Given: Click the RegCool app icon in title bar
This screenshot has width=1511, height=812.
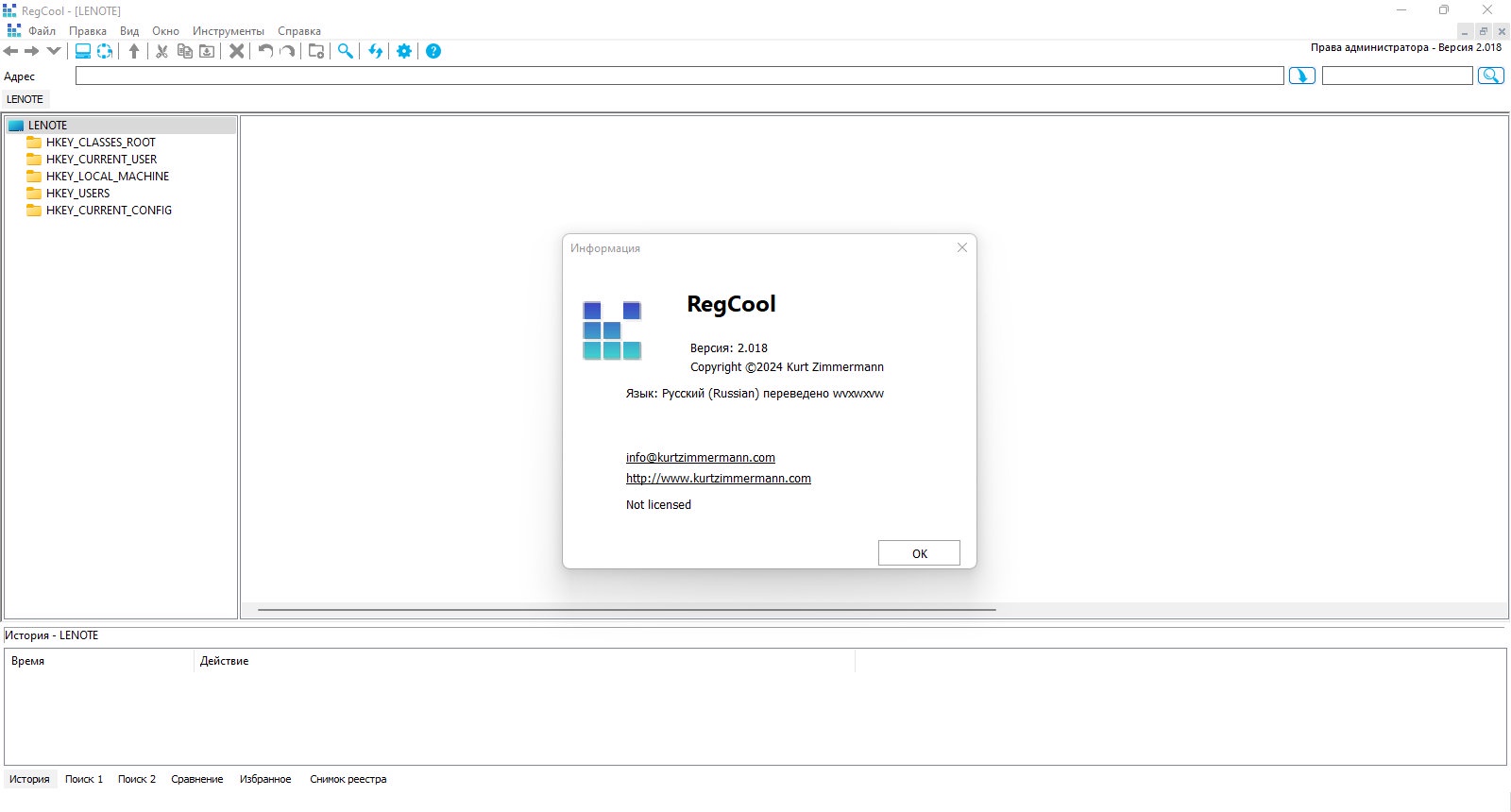Looking at the screenshot, I should [x=9, y=10].
